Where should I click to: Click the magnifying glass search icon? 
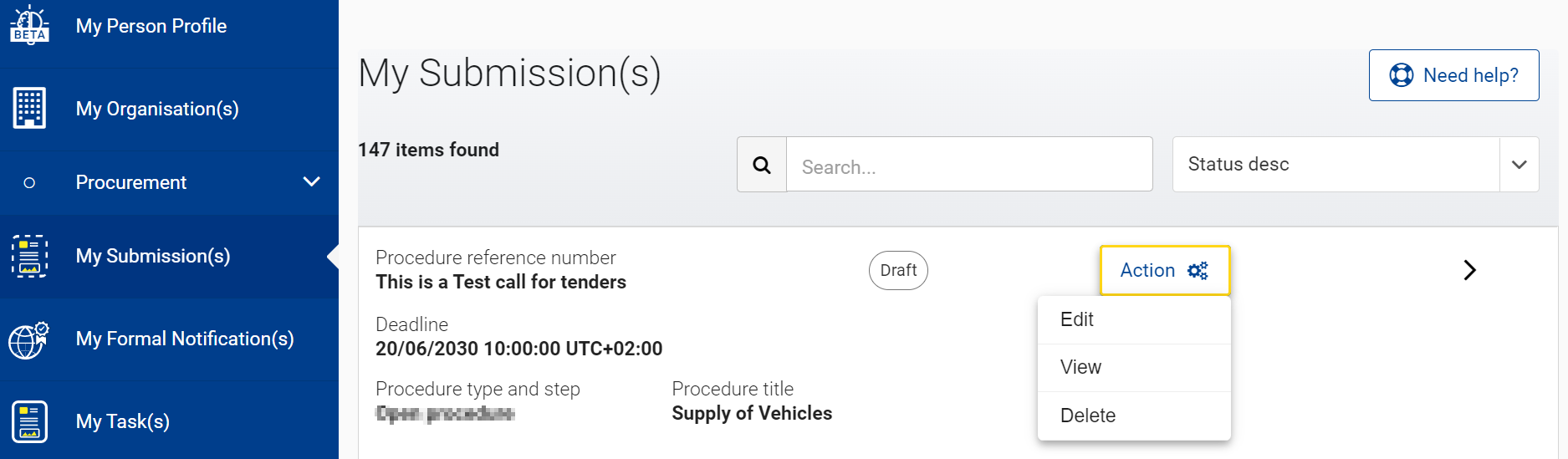click(x=762, y=165)
